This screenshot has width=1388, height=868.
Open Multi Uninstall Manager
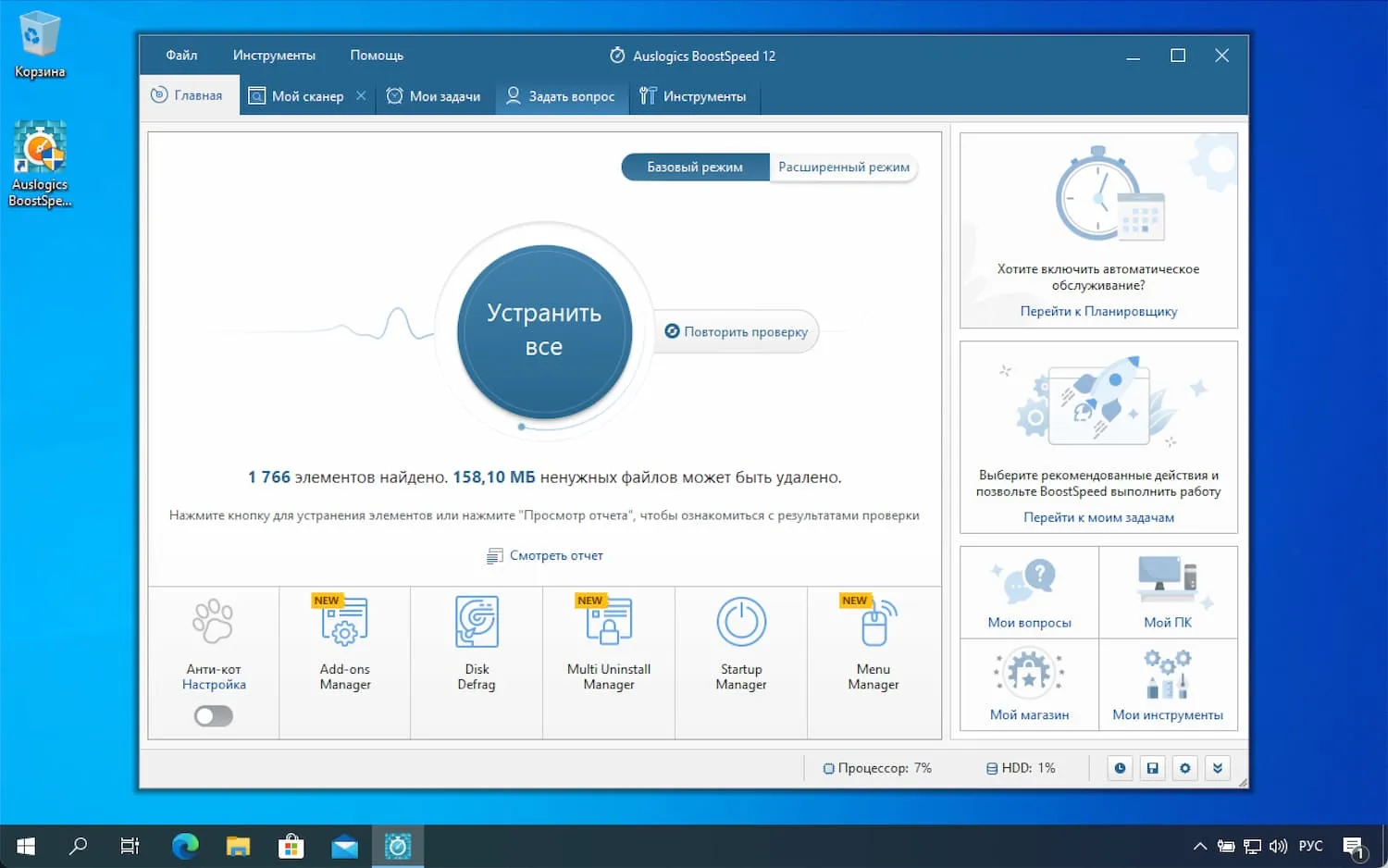[609, 643]
